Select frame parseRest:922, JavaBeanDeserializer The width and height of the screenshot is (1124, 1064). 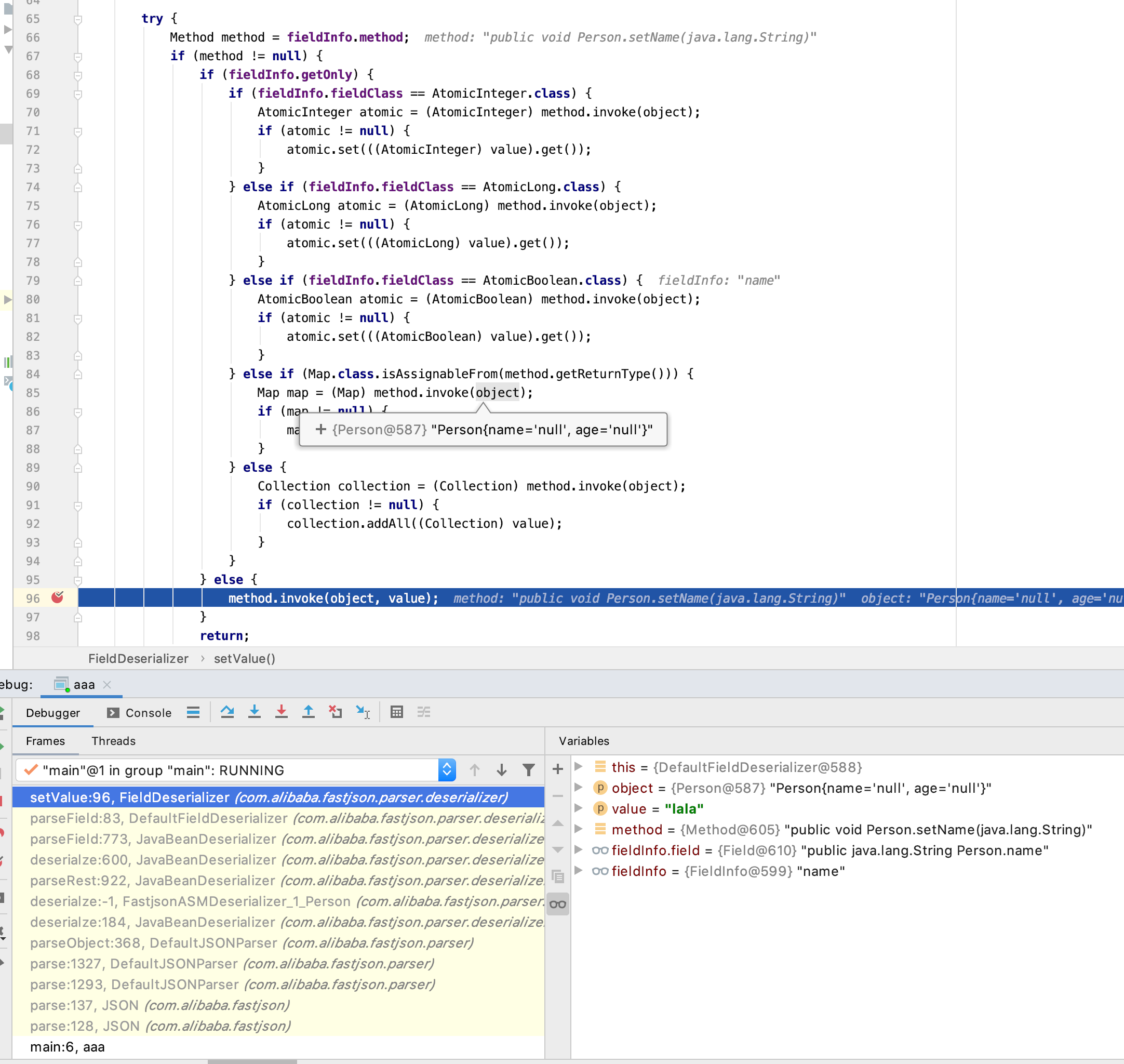278,880
